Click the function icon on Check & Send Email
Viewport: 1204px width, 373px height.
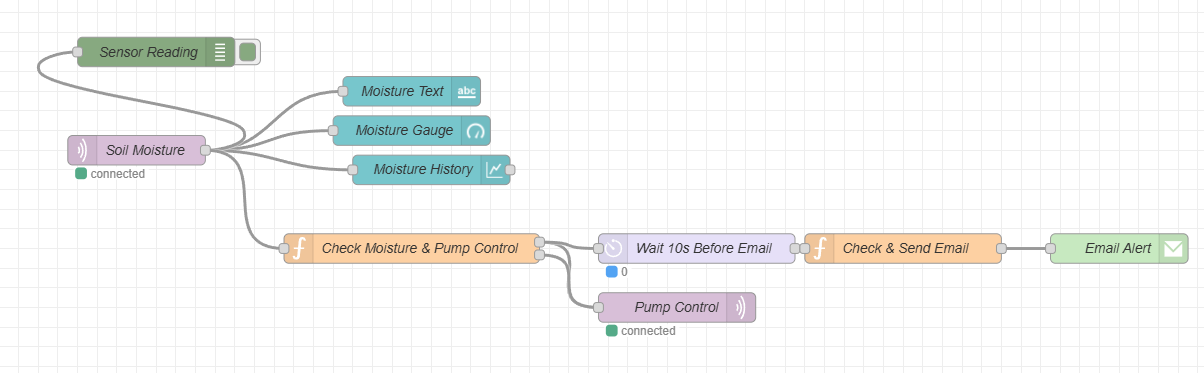click(x=819, y=248)
